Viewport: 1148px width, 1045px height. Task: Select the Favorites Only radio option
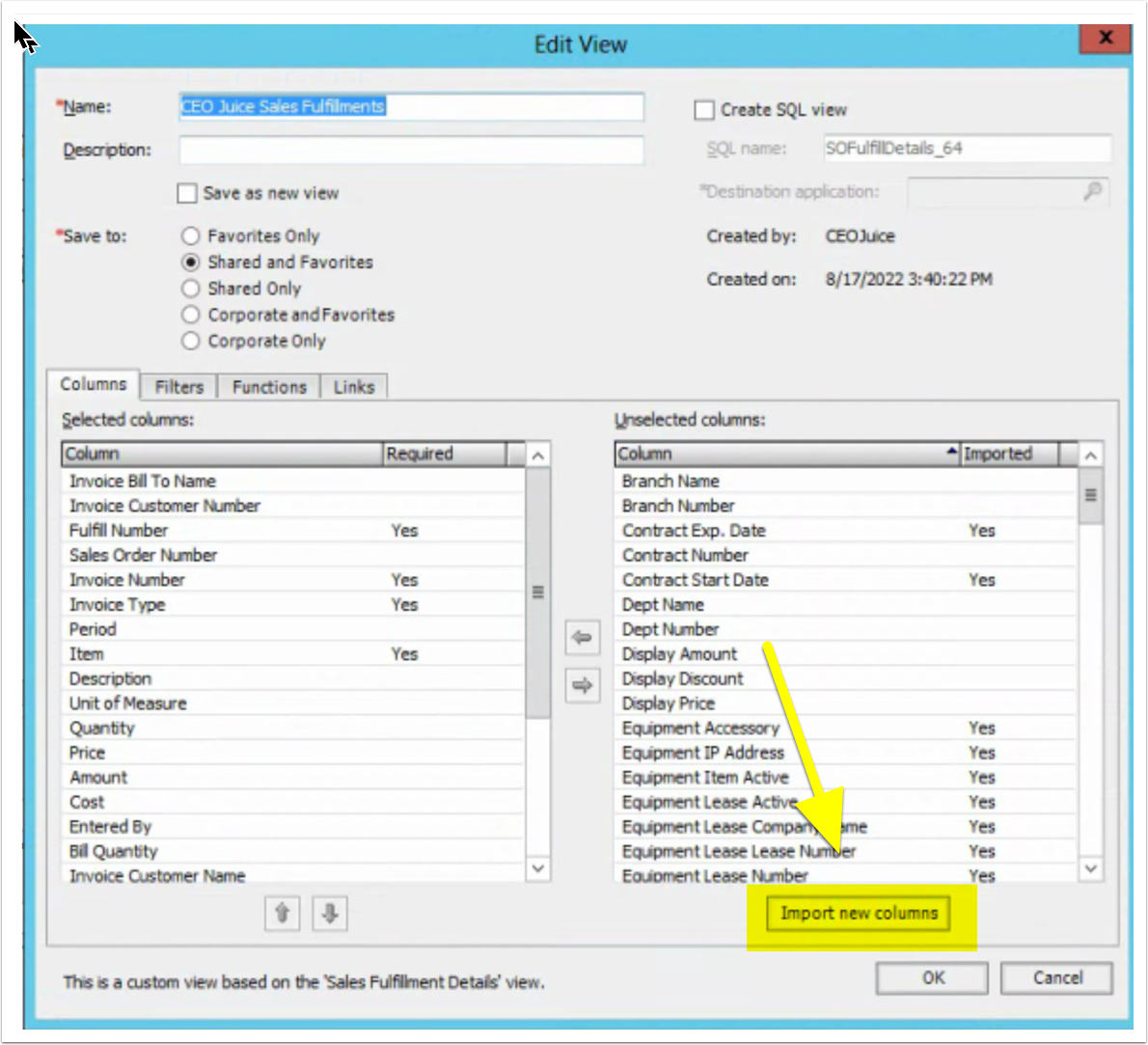coord(191,236)
